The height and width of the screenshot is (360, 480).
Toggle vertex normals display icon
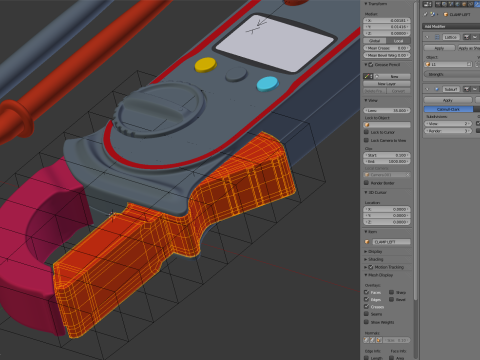(x=366, y=340)
